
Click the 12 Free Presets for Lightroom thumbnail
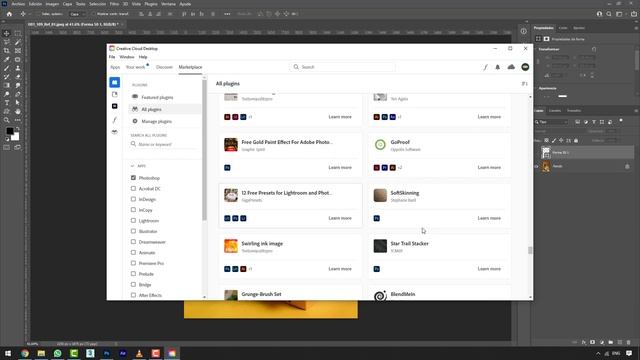coord(231,195)
